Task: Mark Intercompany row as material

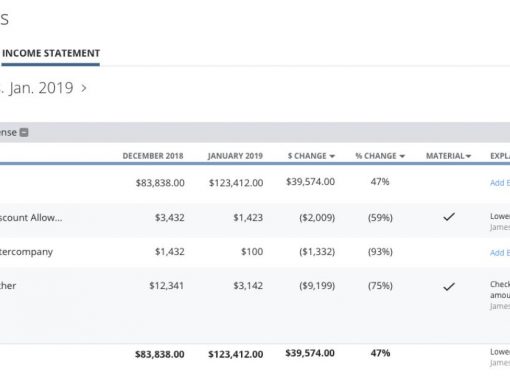Action: tap(449, 252)
